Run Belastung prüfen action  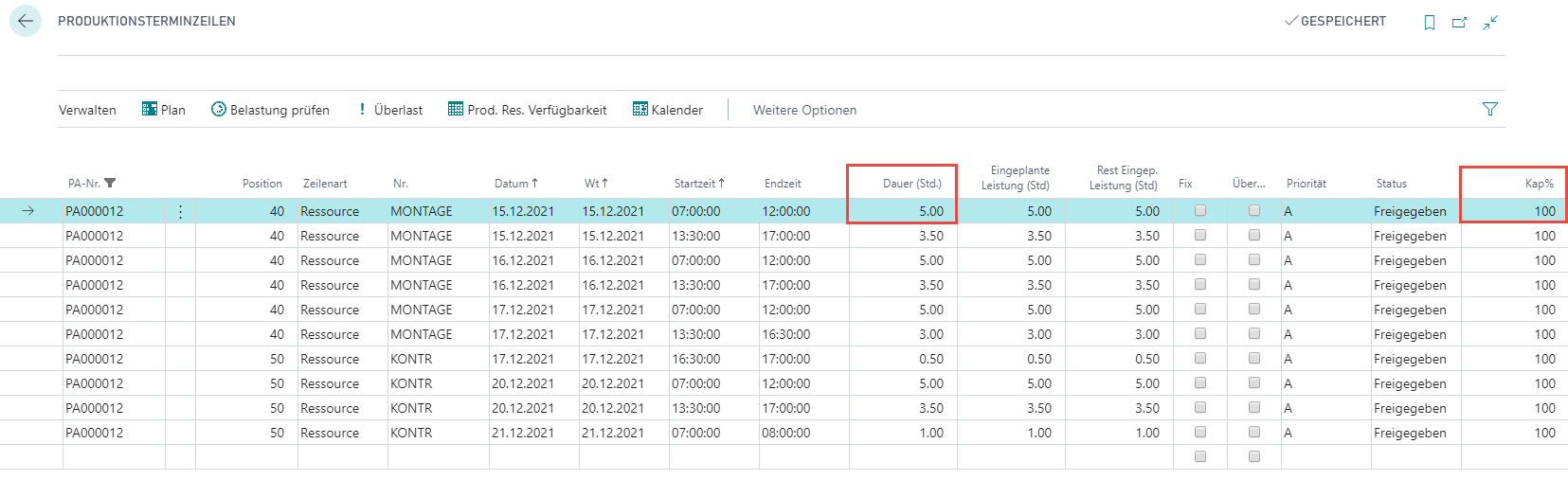click(270, 110)
